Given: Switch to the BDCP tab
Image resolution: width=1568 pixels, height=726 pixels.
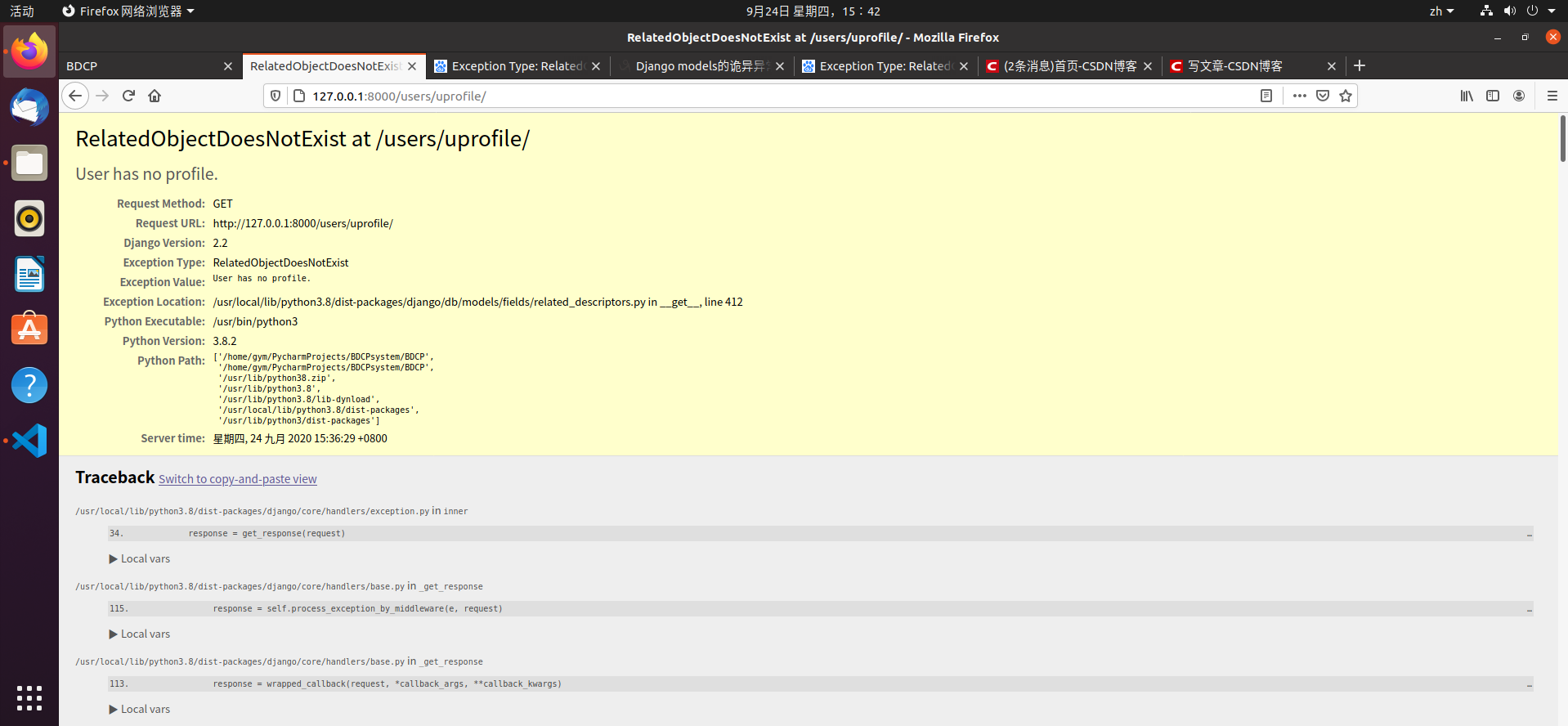Looking at the screenshot, I should (139, 66).
